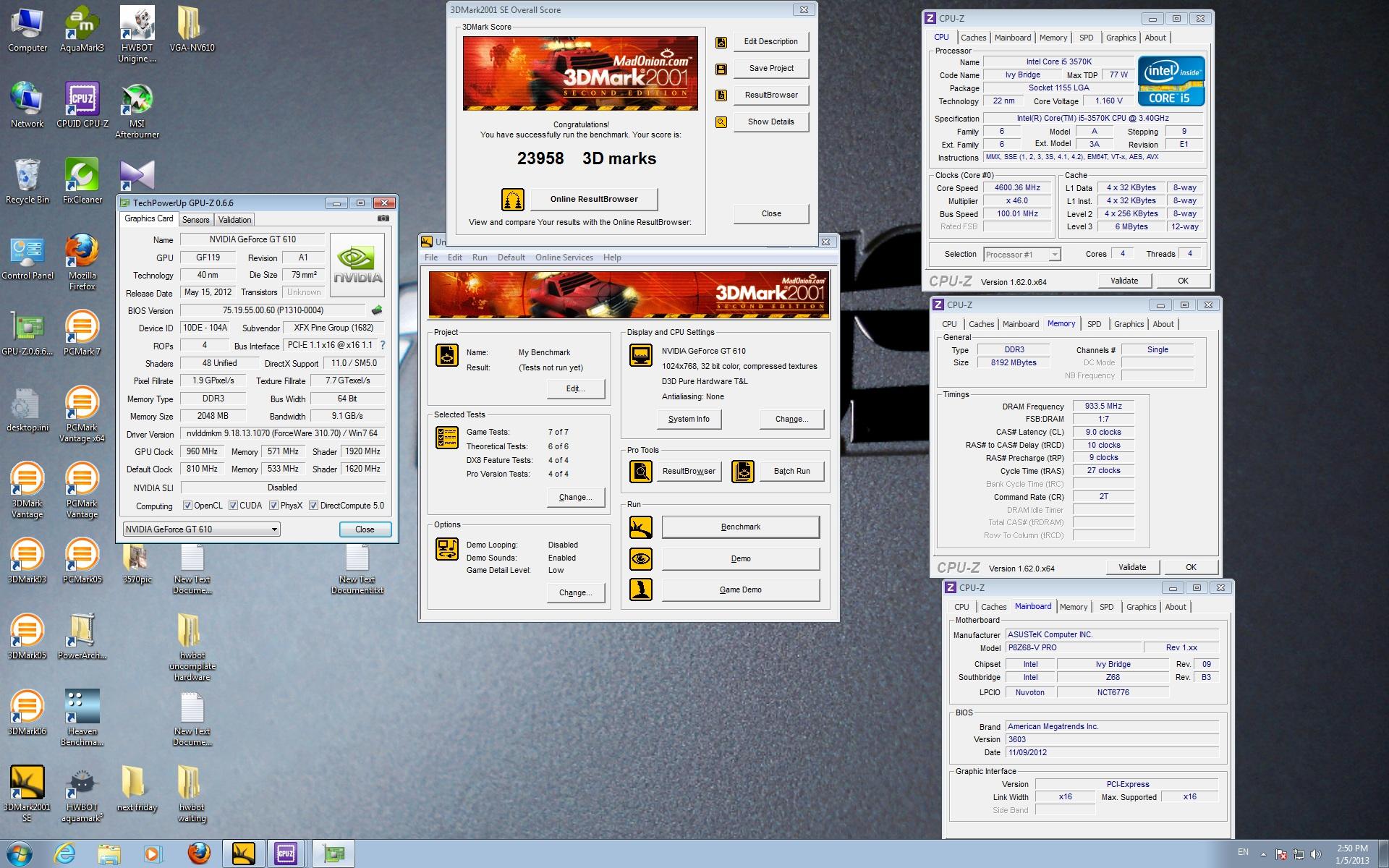The width and height of the screenshot is (1389, 868).
Task: Toggle the OpenCL checkbox in GPU-Z
Action: (x=188, y=506)
